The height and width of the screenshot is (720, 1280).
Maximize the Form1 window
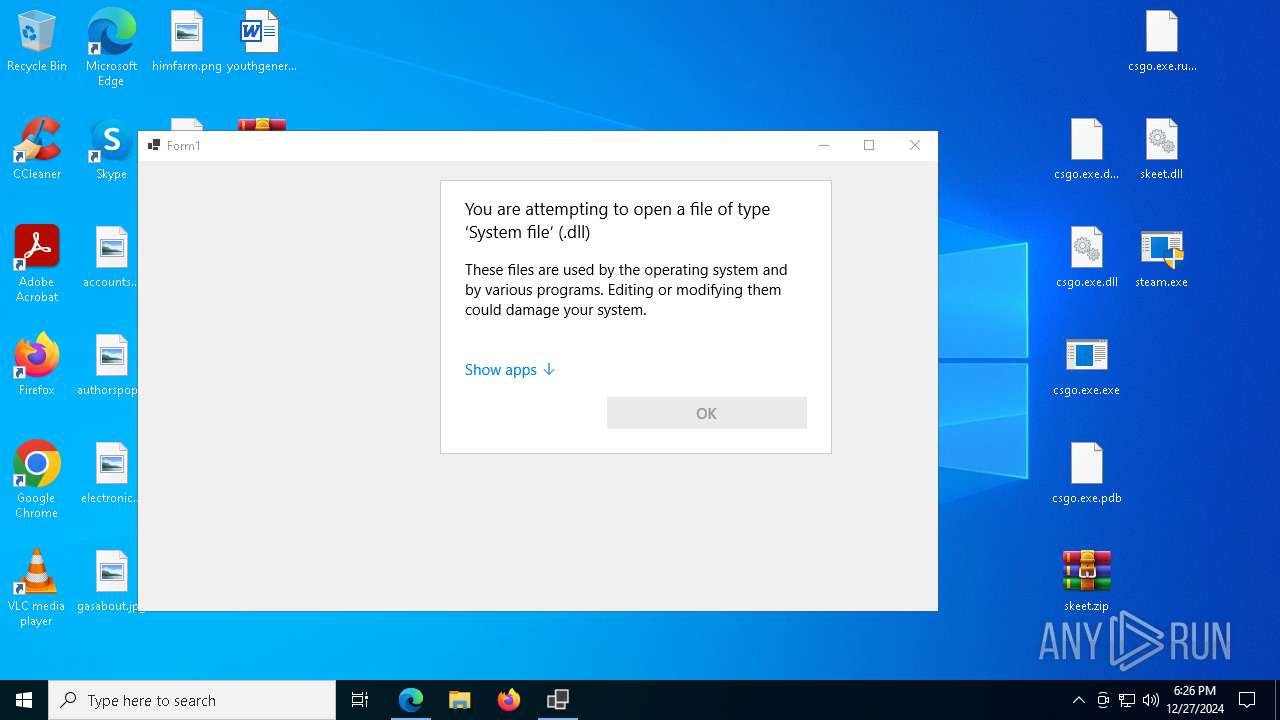pos(869,146)
